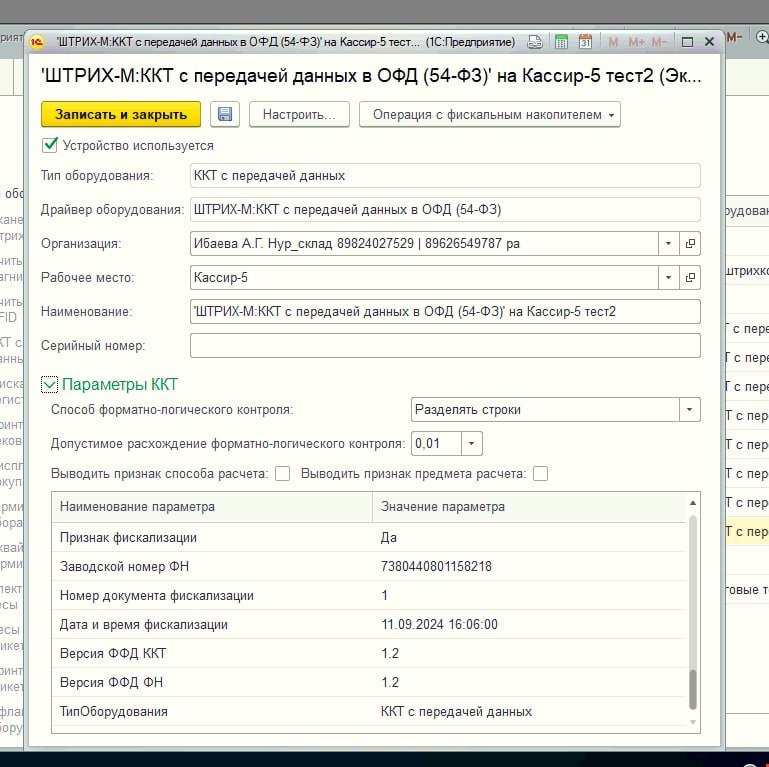Viewport: 769px width, 767px height.
Task: Expand the Организация dropdown list
Action: tap(667, 243)
